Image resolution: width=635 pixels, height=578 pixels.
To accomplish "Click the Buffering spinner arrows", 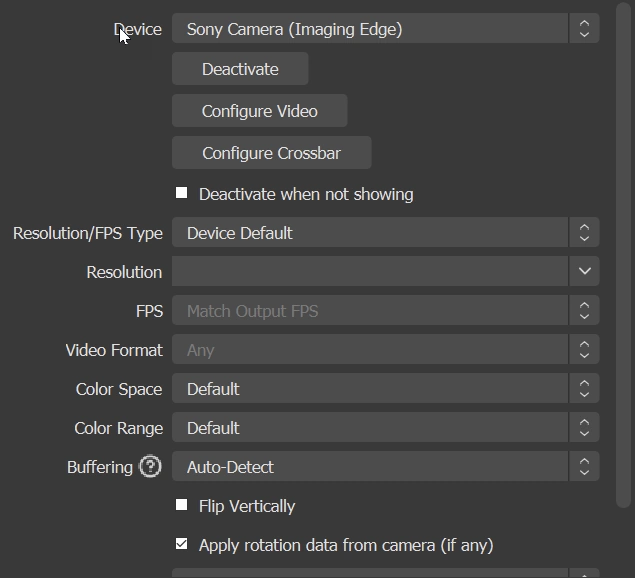I will pyautogui.click(x=584, y=467).
